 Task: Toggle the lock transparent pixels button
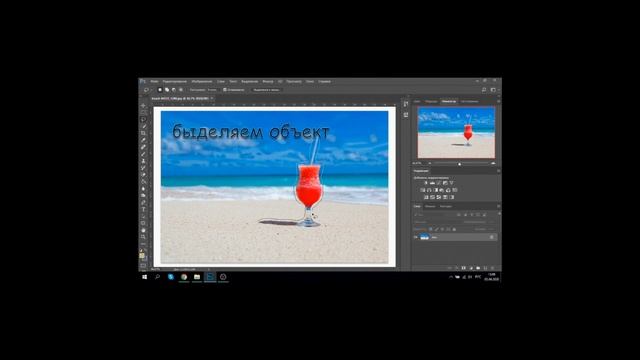point(430,229)
